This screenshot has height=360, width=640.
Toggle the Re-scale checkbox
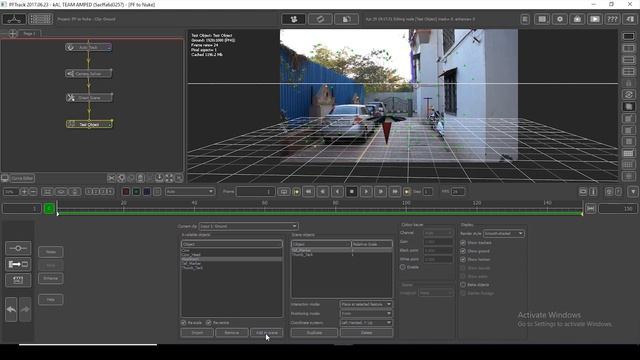[x=183, y=322]
